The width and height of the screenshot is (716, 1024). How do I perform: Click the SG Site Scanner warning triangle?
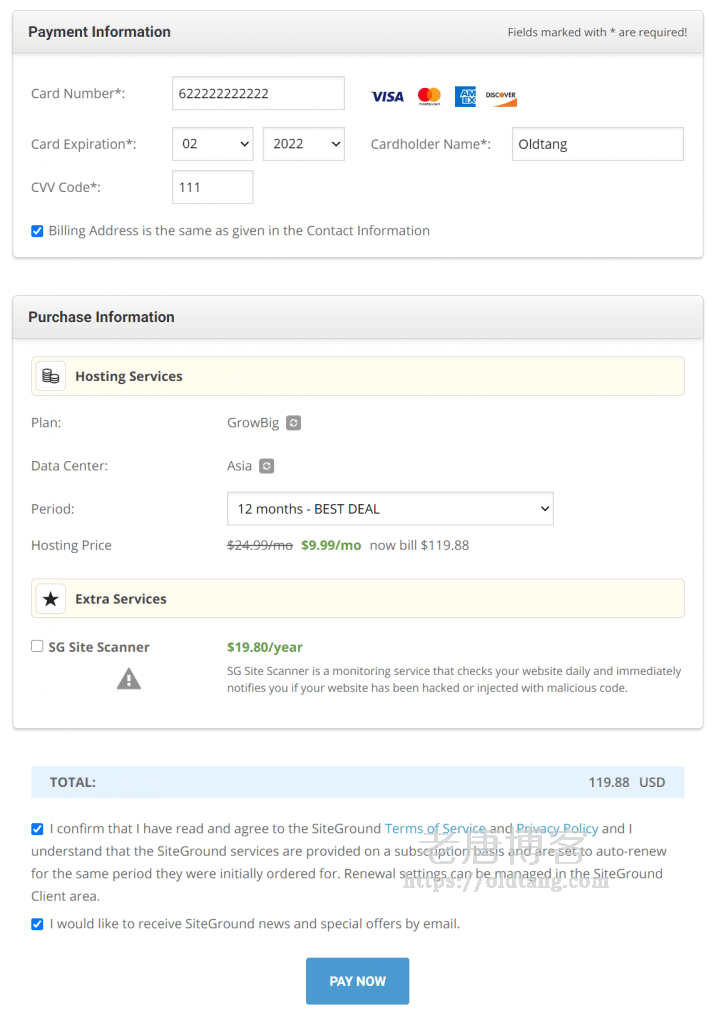click(129, 680)
